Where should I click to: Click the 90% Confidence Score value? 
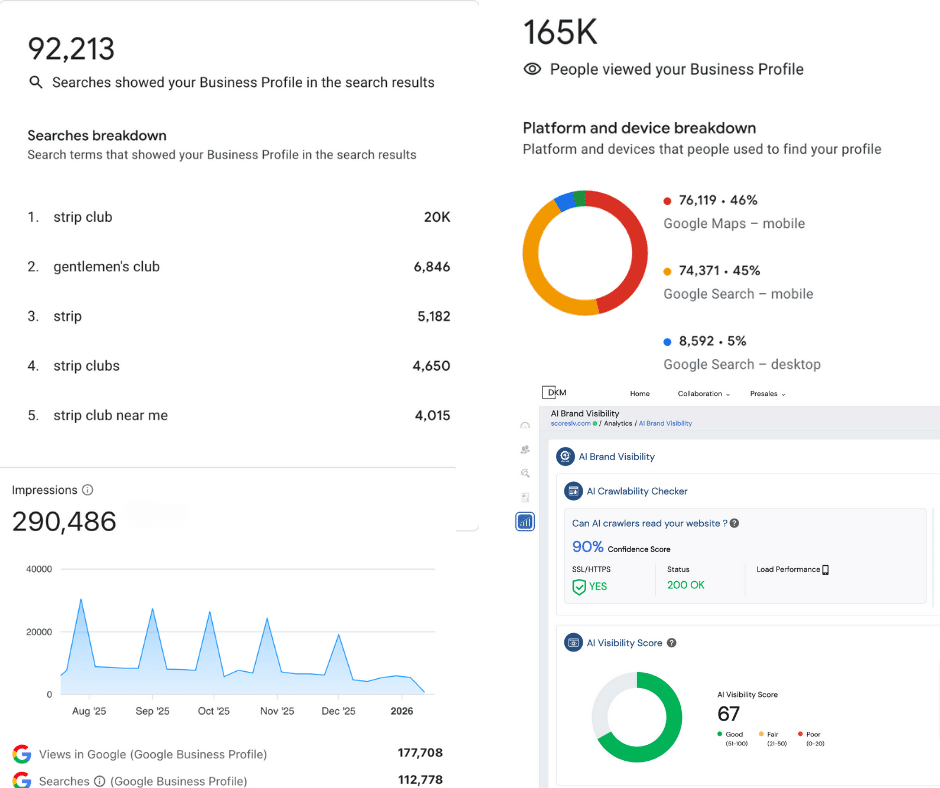tap(588, 547)
